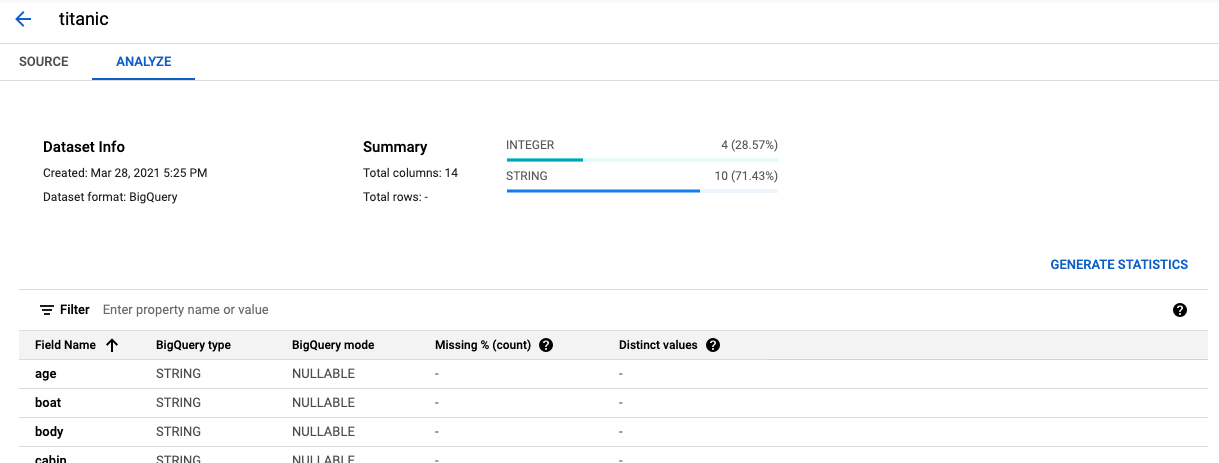Focus the filter property name input field
This screenshot has height=463, width=1219.
tap(400, 310)
